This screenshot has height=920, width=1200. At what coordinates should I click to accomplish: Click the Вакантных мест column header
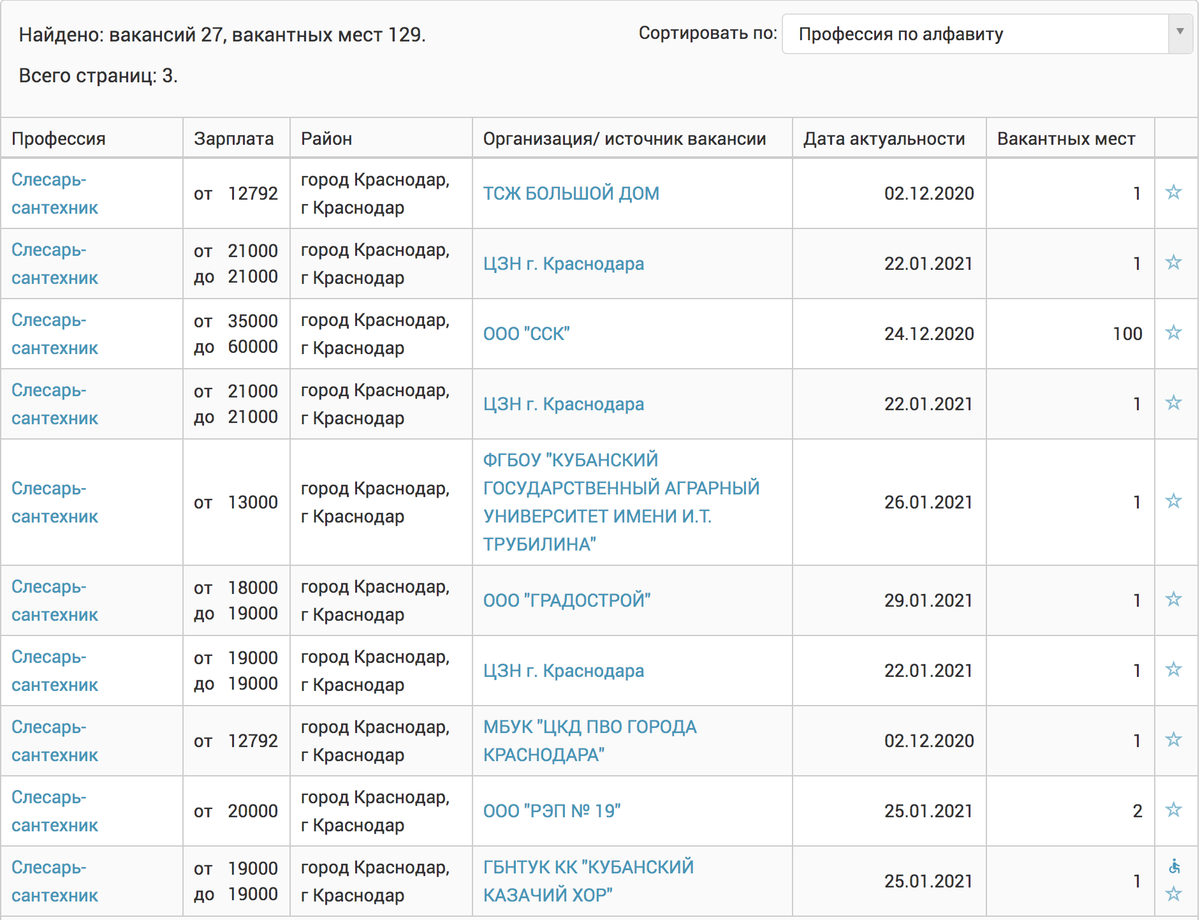click(x=1066, y=139)
